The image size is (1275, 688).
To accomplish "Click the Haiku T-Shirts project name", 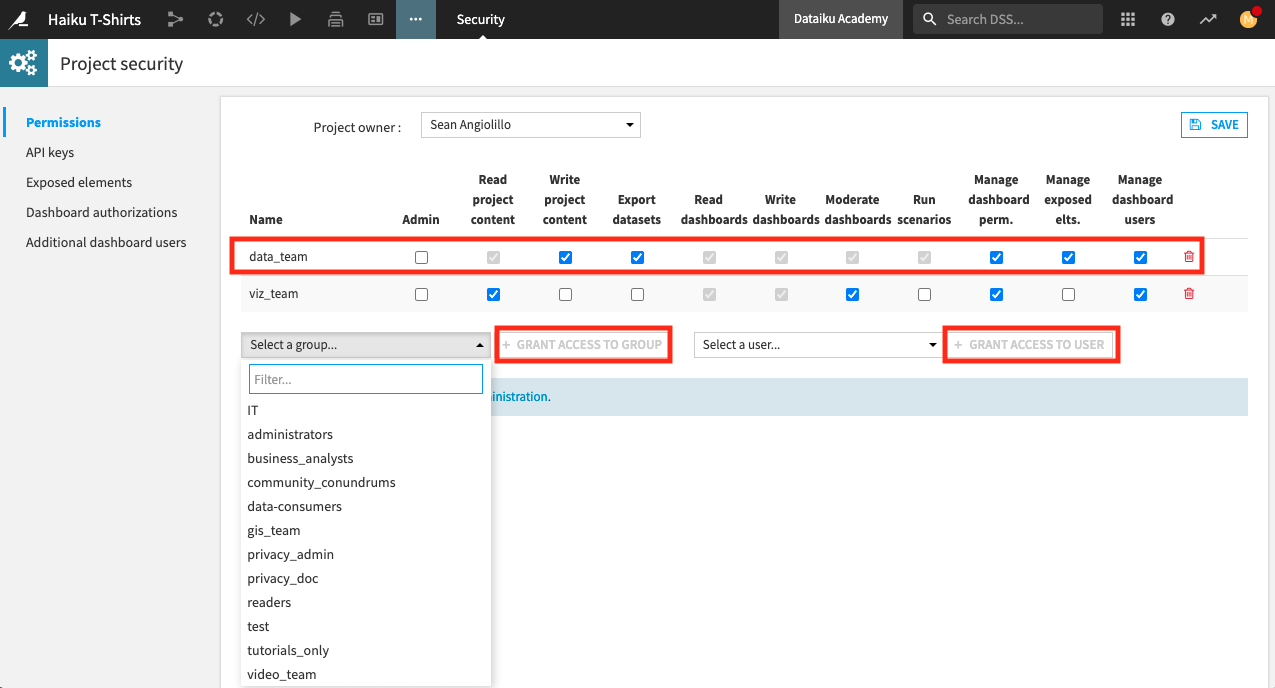I will [94, 19].
